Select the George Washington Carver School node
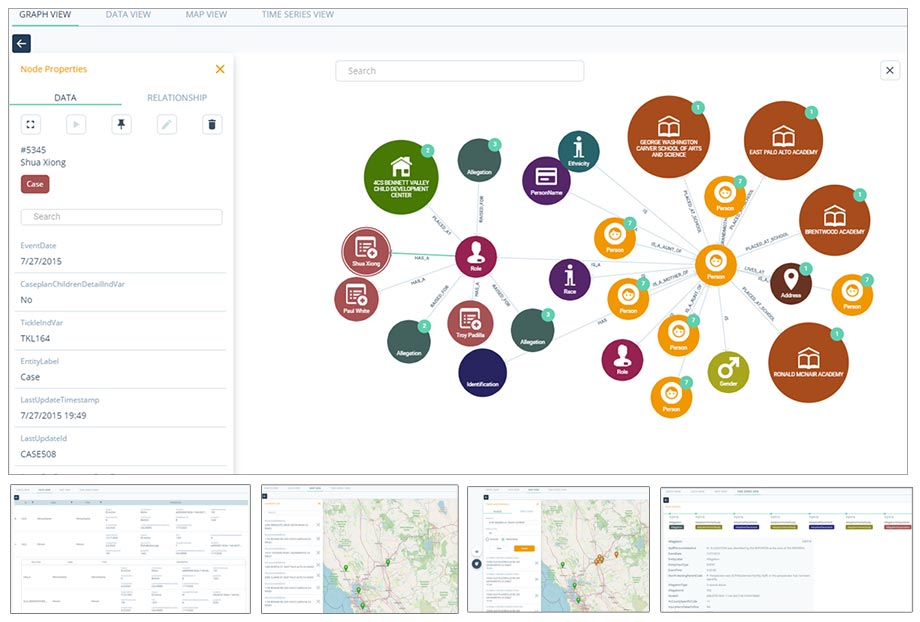Image resolution: width=920 pixels, height=622 pixels. pyautogui.click(x=668, y=137)
